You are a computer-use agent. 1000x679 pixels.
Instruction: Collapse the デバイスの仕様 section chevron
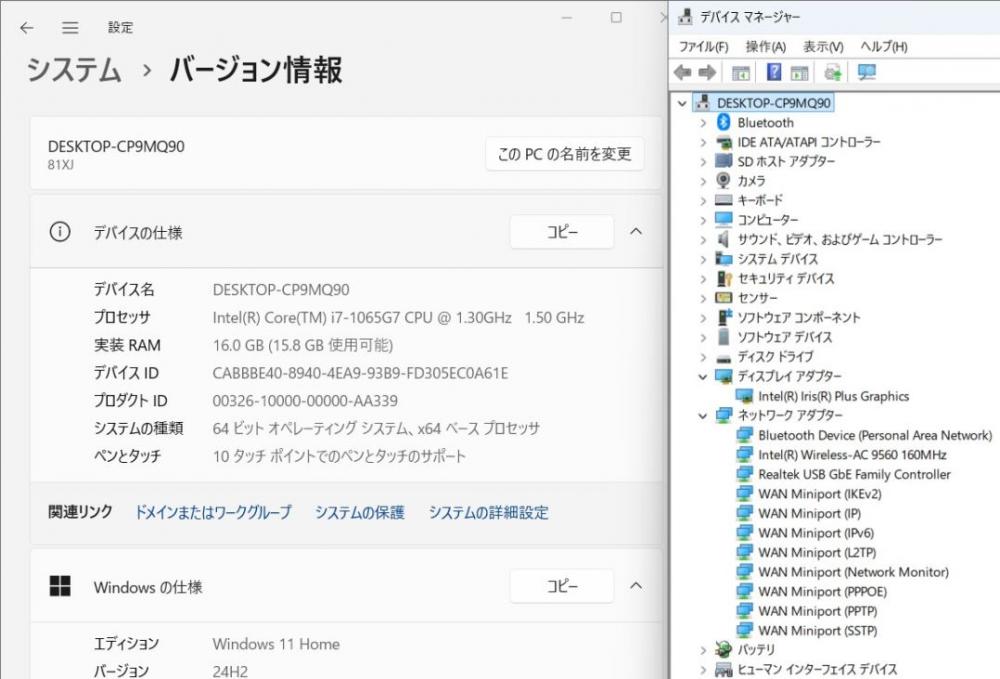point(636,231)
